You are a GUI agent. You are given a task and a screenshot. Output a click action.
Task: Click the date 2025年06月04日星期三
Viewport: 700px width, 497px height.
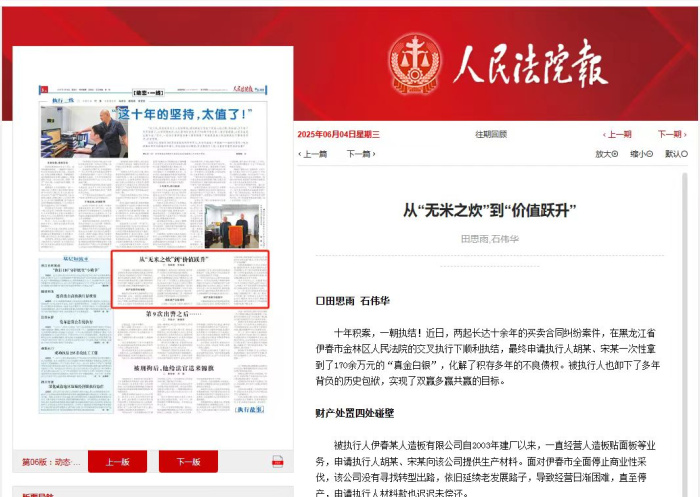(x=338, y=134)
